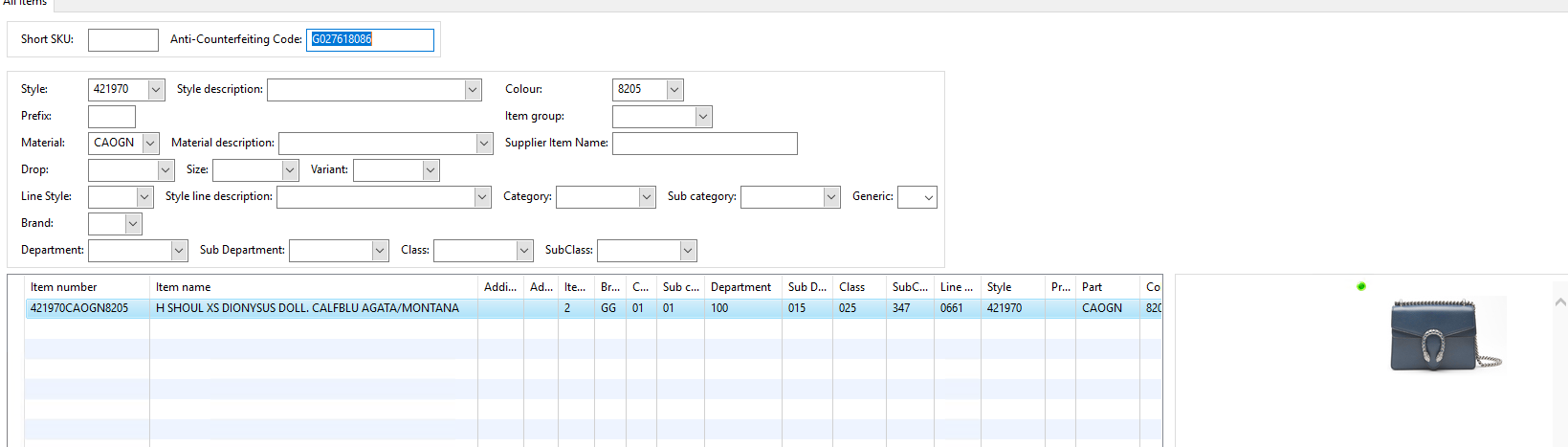Open the Sub Department dropdown
Screen dimensions: 1568x447
coord(339,250)
